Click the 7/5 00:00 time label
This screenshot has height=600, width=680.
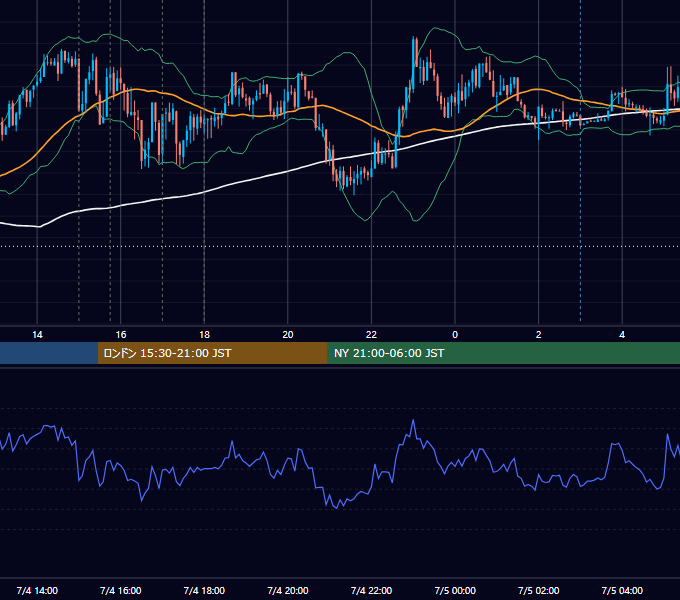click(x=455, y=590)
